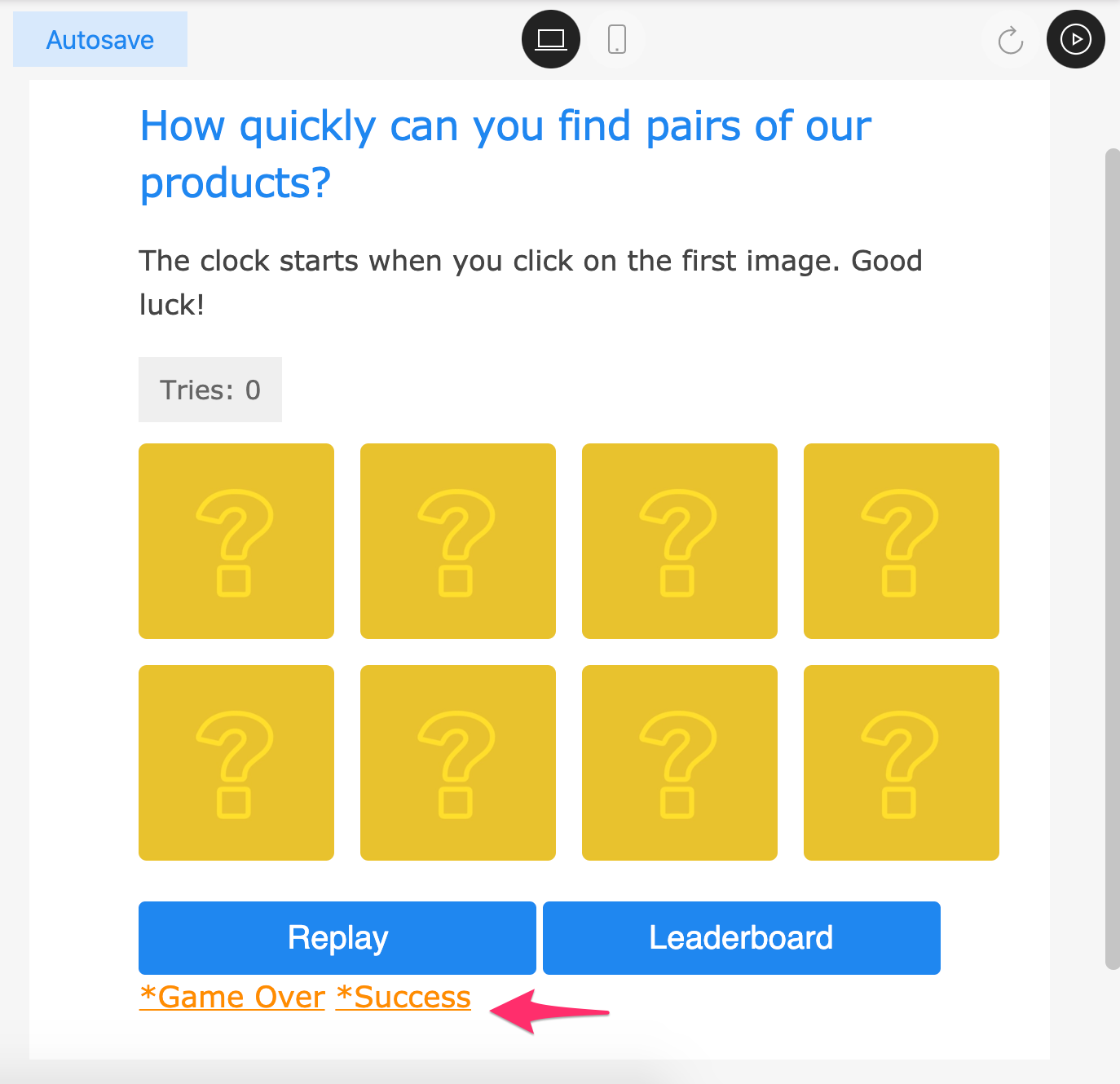Flip the fourth card in top row
Screen dimensions: 1120x1084
(x=902, y=541)
